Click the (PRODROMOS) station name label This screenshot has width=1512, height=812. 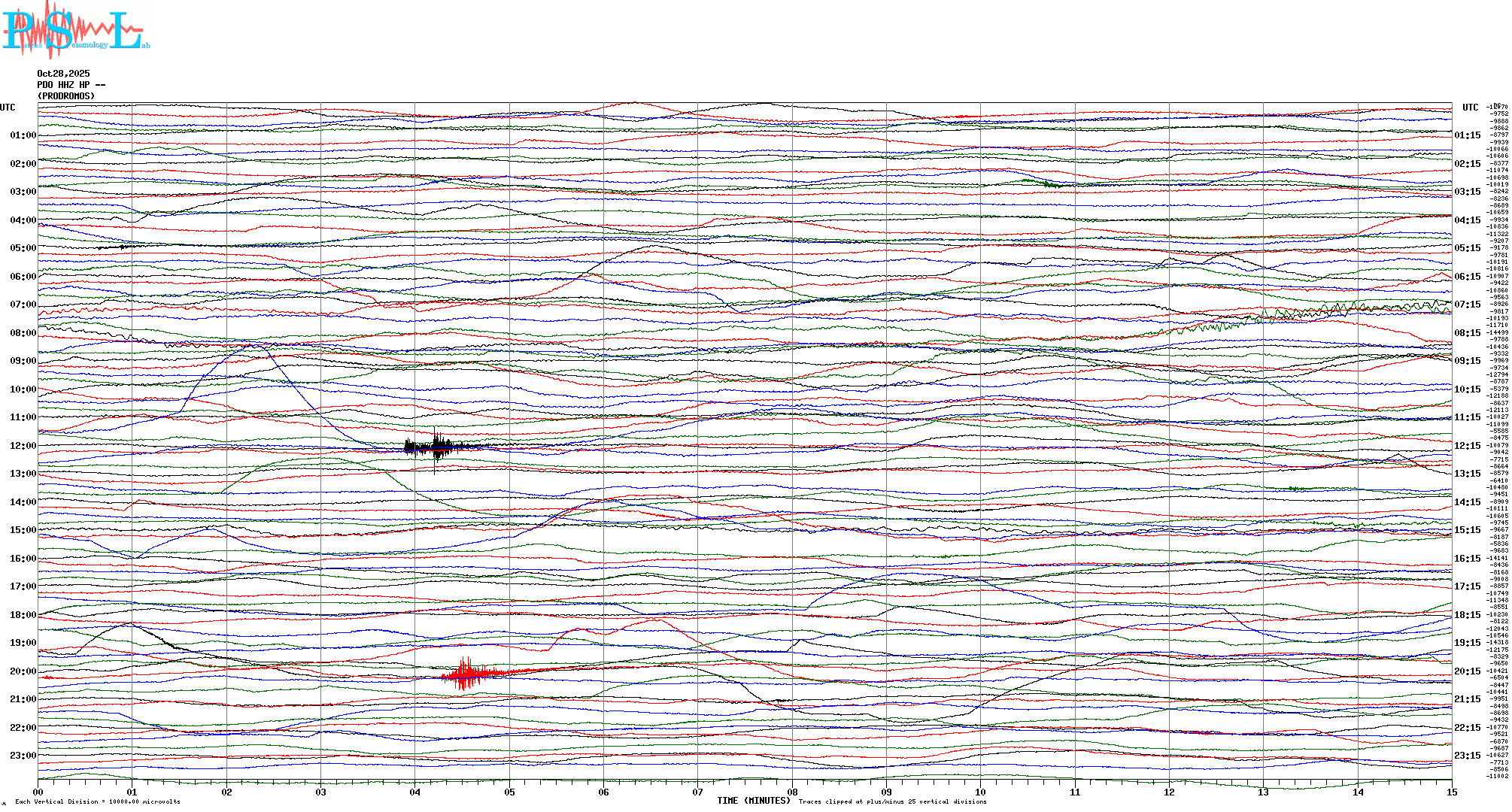click(x=66, y=96)
